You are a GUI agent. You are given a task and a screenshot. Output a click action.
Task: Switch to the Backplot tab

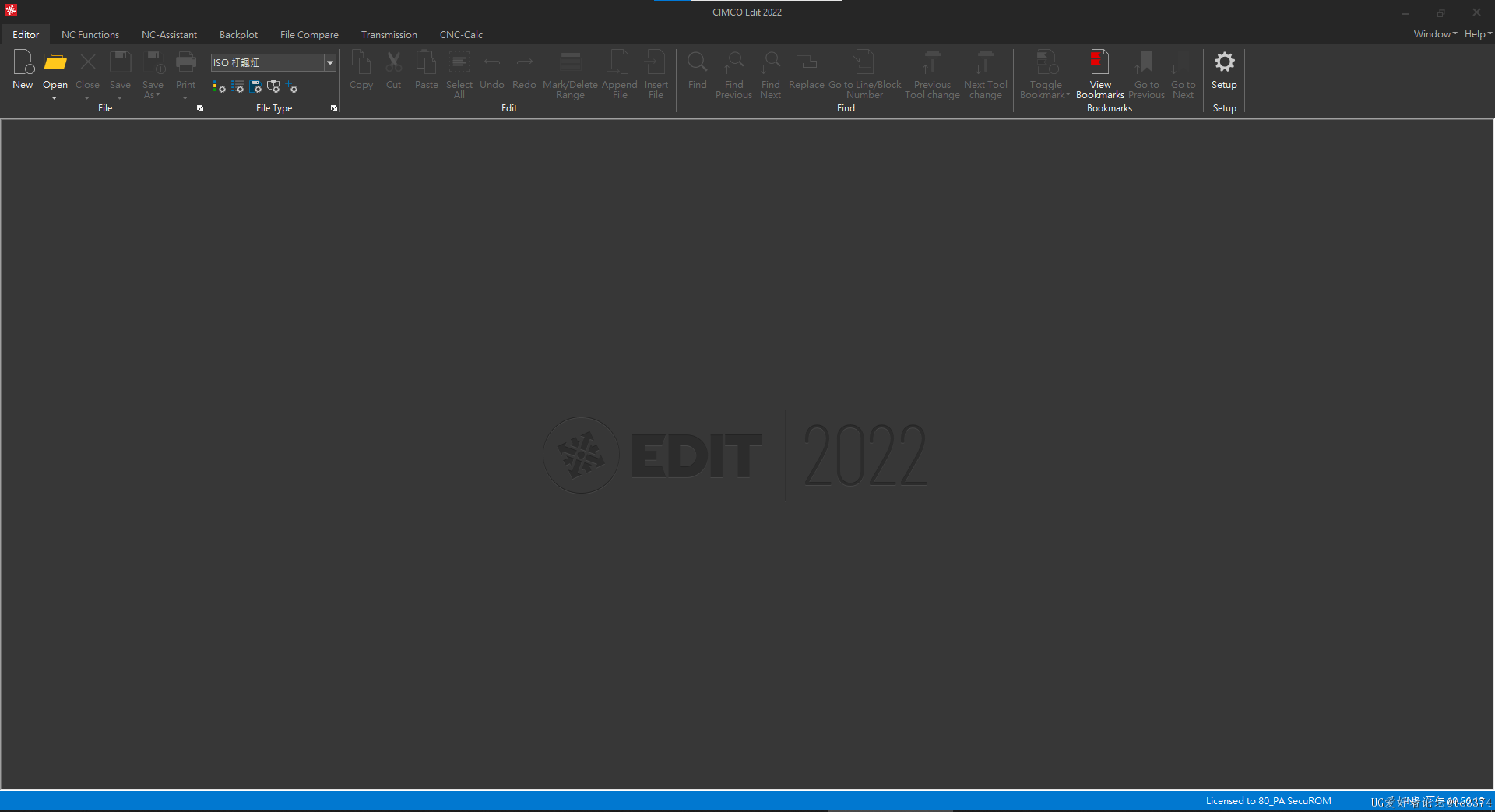[x=238, y=35]
